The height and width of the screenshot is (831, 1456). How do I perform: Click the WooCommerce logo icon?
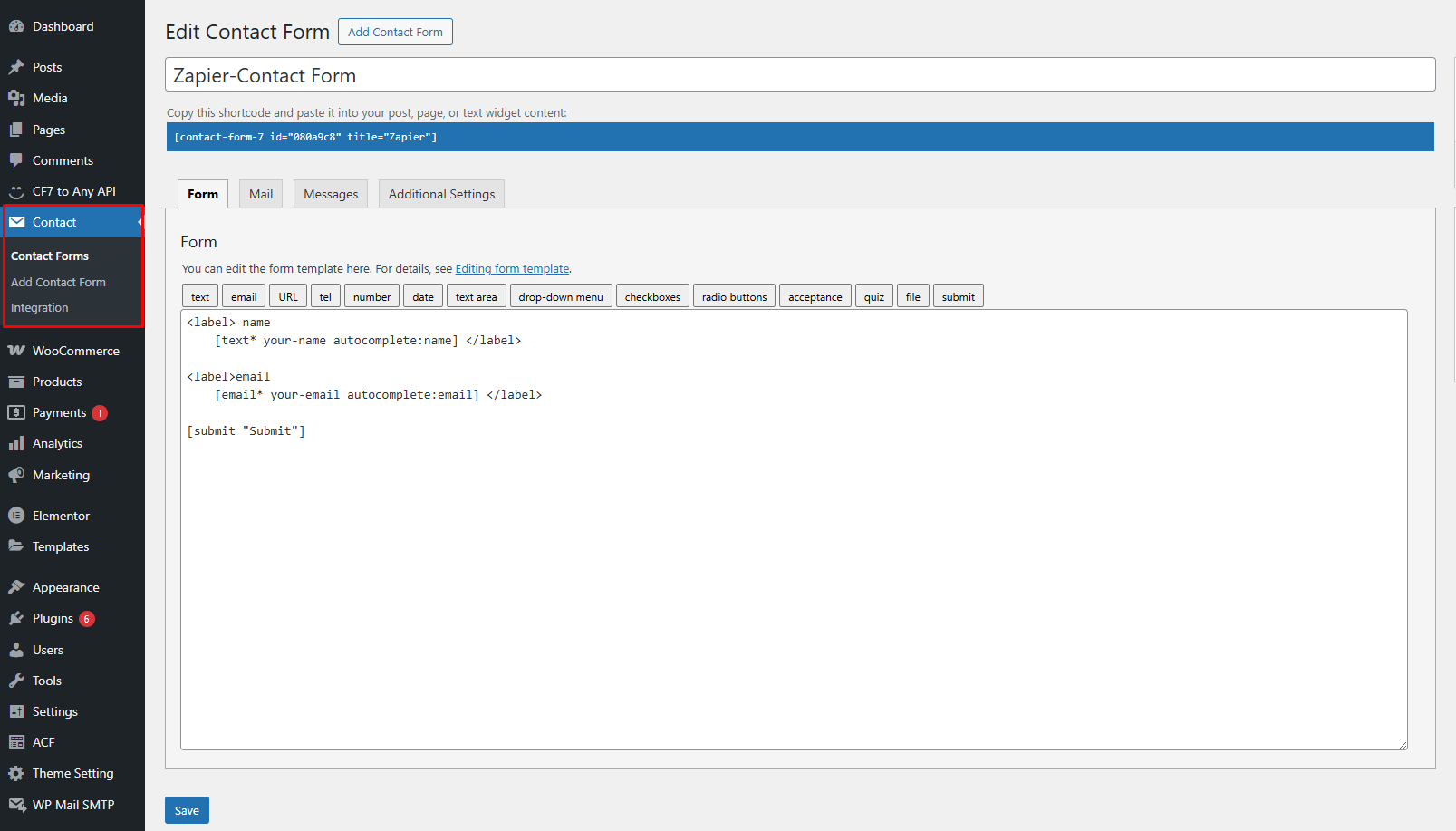pos(16,351)
